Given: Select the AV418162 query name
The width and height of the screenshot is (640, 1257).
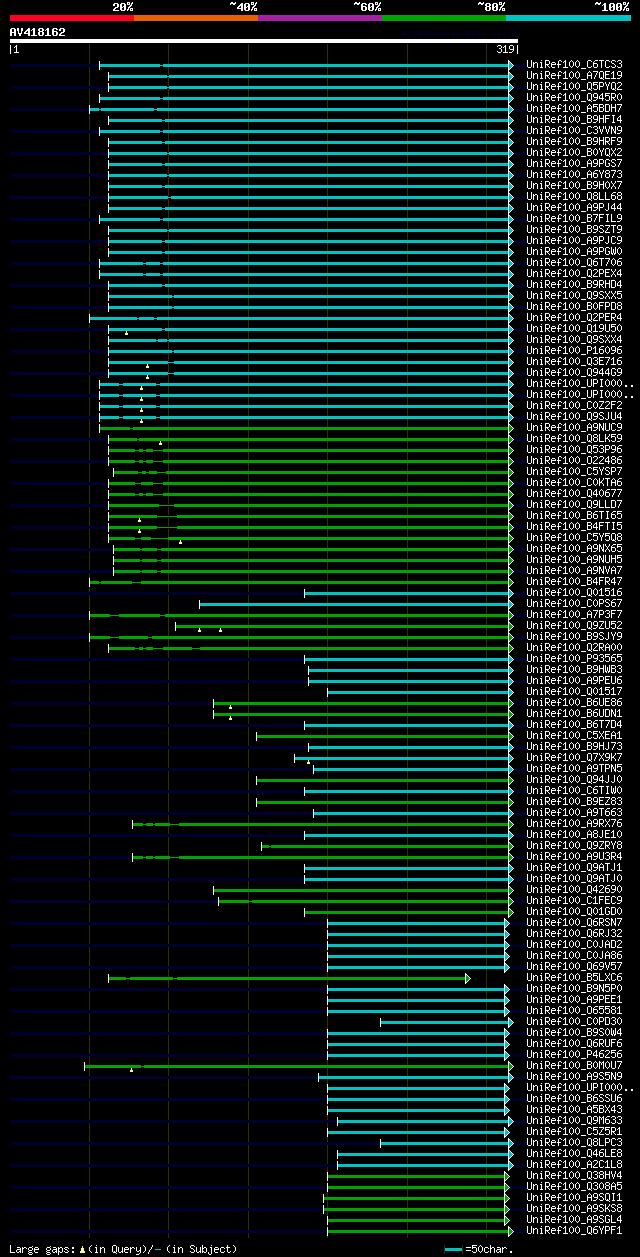Looking at the screenshot, I should [x=38, y=32].
